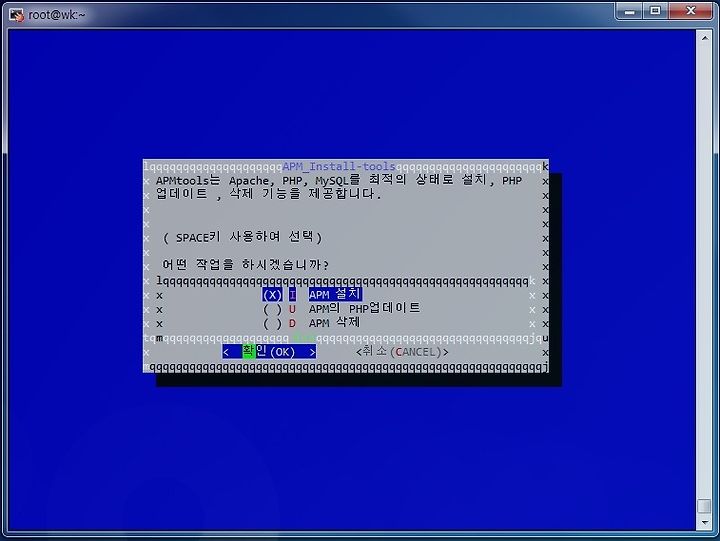This screenshot has width=720, height=541.
Task: Click the 취소(CANCEL) button
Action: pyautogui.click(x=402, y=352)
